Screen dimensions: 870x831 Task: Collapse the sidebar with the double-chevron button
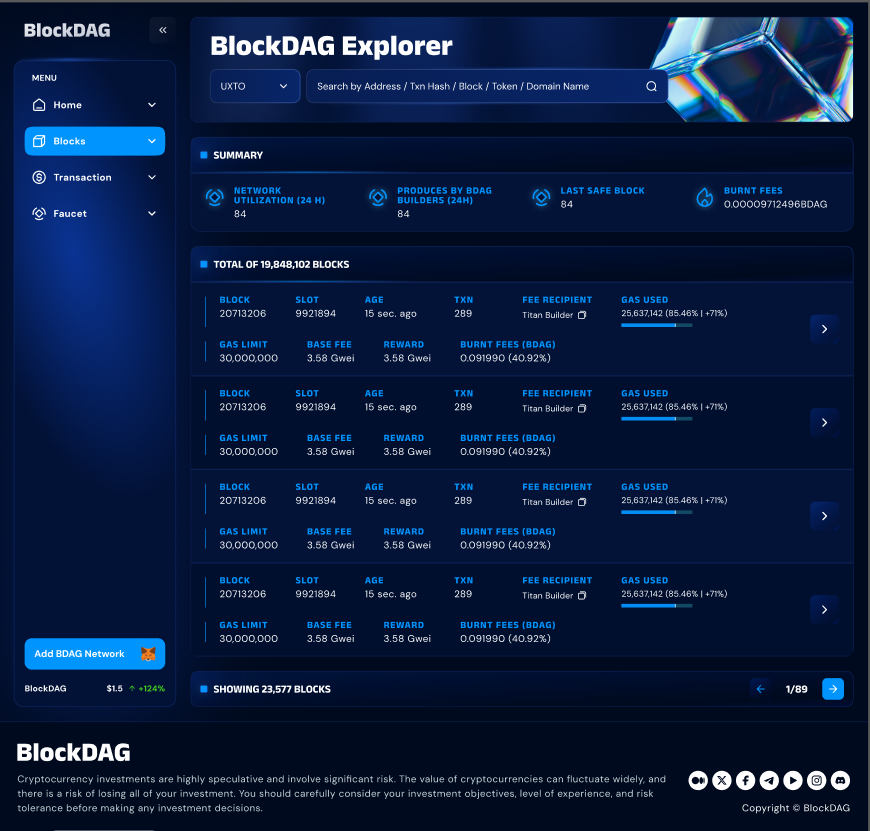tap(163, 30)
